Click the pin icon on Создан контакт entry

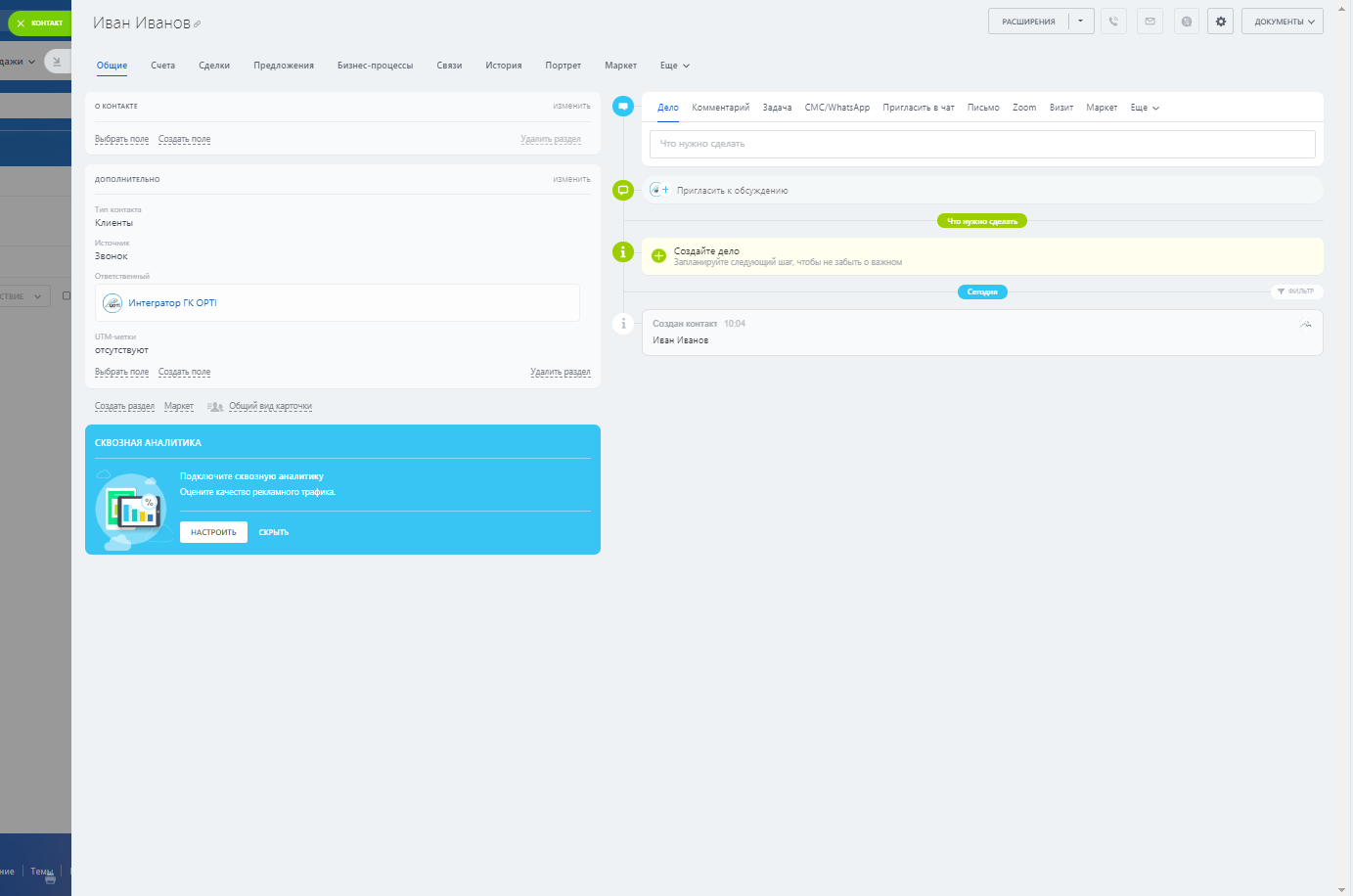coord(1306,324)
